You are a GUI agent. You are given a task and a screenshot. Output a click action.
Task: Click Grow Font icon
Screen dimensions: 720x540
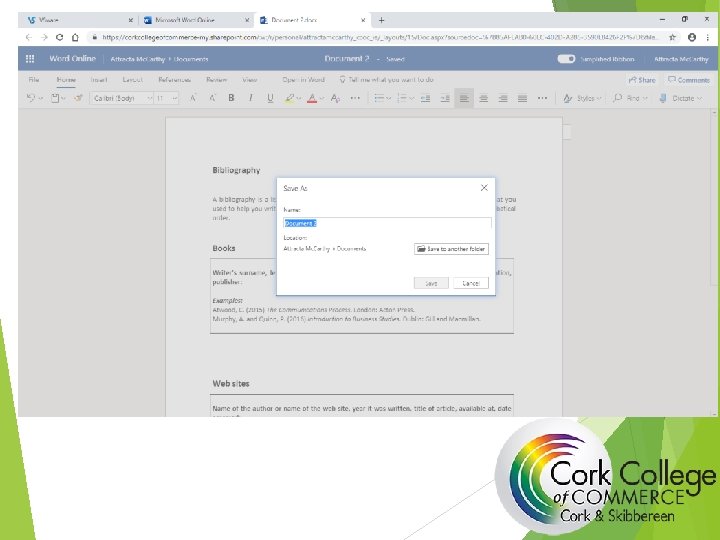(x=193, y=98)
